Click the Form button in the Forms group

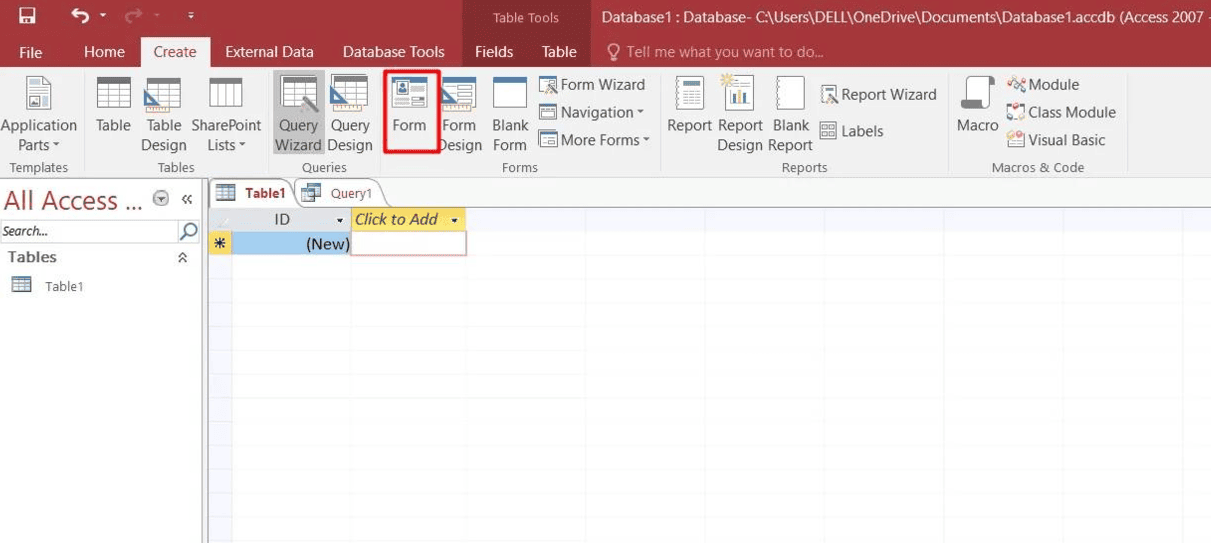point(410,111)
